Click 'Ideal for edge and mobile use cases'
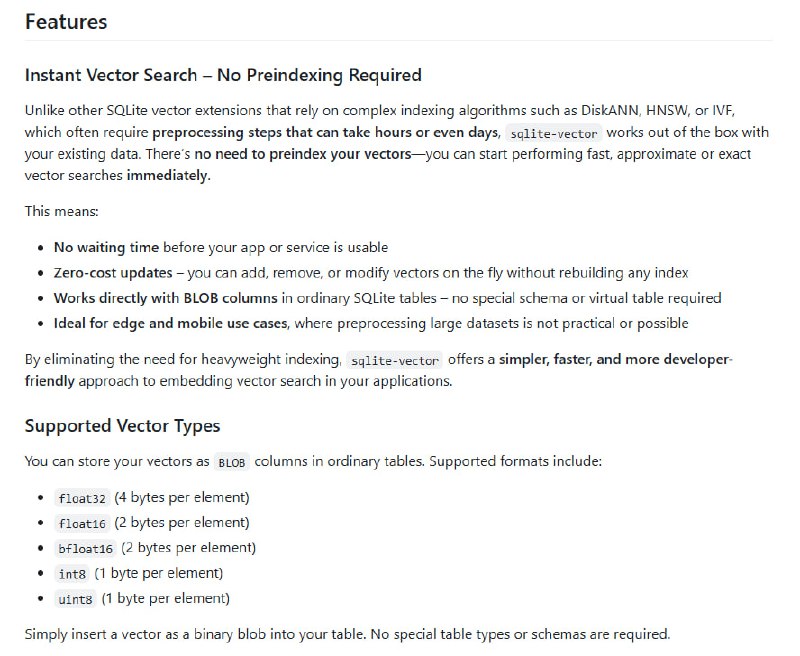800x656 pixels. pyautogui.click(x=171, y=324)
